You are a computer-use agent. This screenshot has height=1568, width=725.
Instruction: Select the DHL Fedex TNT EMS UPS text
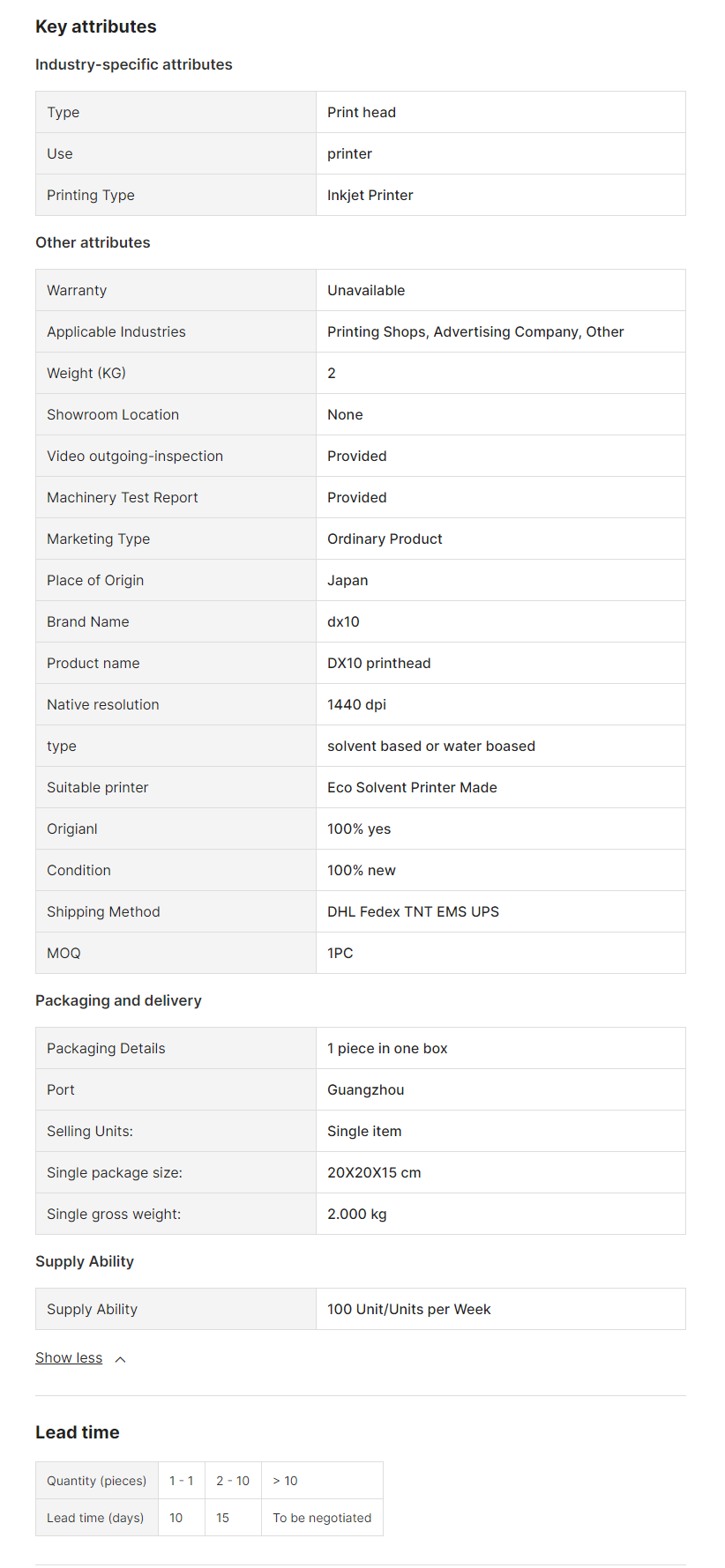pos(413,911)
